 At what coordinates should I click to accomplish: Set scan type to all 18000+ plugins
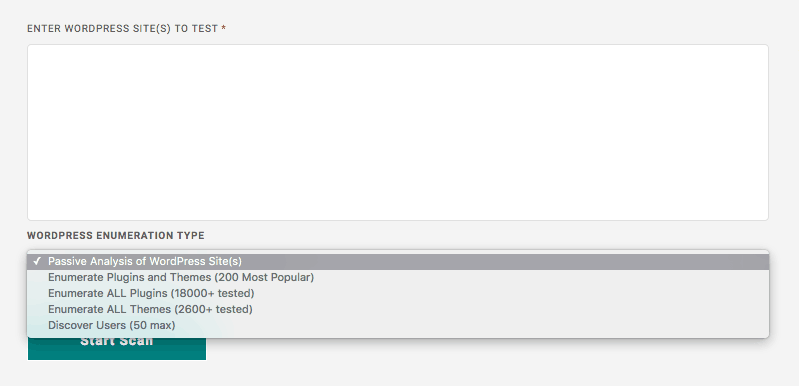(x=397, y=293)
